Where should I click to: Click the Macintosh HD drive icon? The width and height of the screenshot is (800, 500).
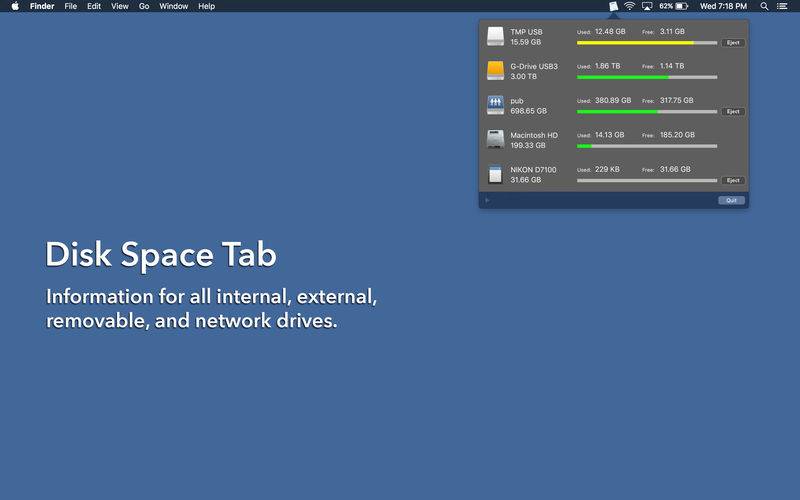(x=495, y=139)
